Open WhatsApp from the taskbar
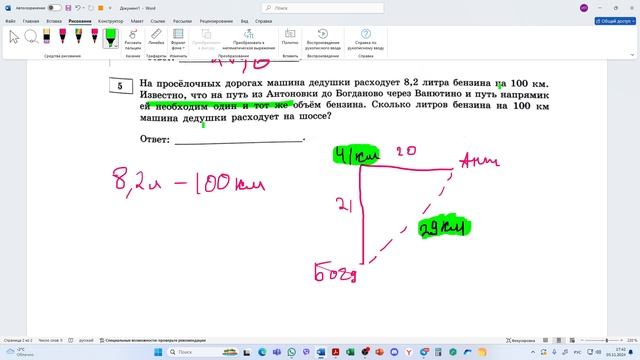 coord(291,352)
